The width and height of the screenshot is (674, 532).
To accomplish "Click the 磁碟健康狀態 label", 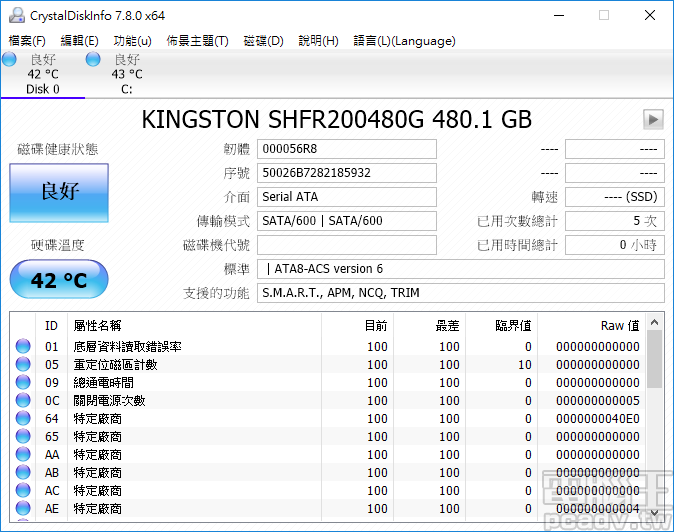I will coord(58,149).
